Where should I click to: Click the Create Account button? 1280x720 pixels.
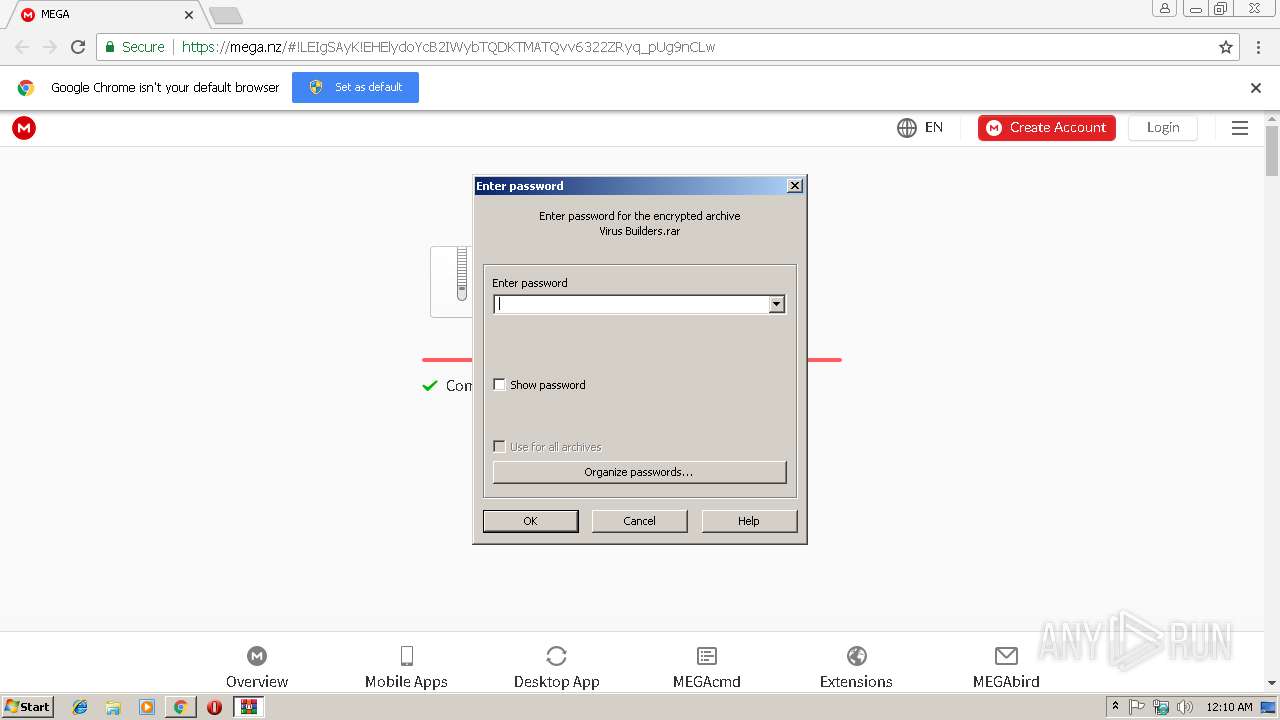[x=1047, y=128]
